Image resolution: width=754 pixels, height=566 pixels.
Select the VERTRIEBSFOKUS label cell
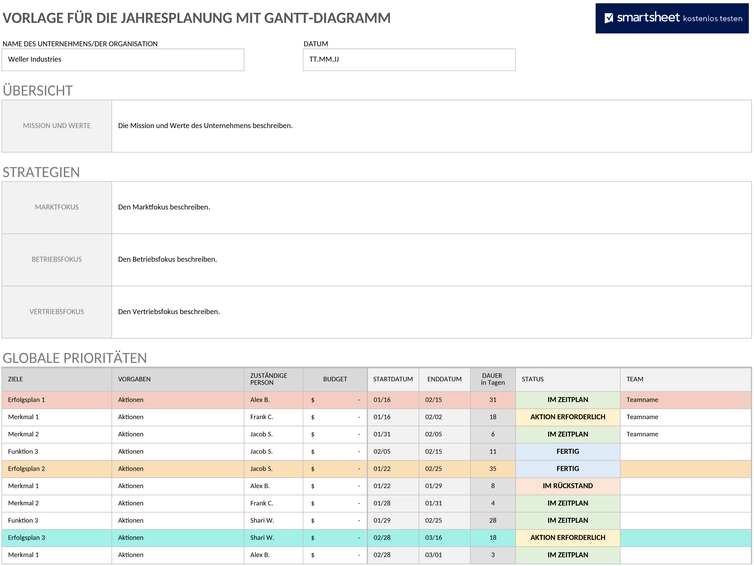click(57, 312)
